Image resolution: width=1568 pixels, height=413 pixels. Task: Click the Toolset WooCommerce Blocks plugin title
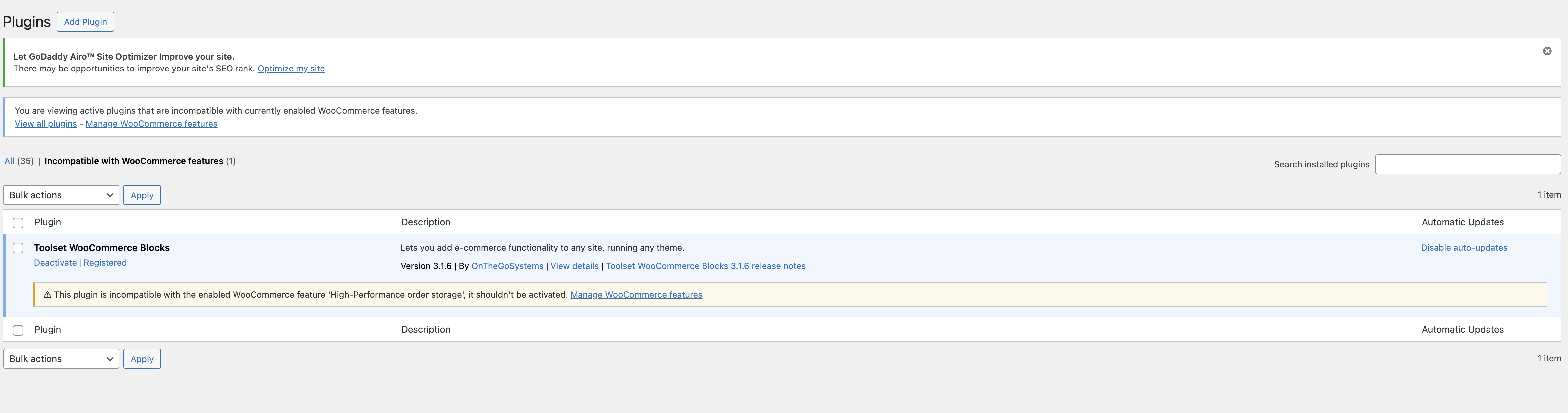102,248
